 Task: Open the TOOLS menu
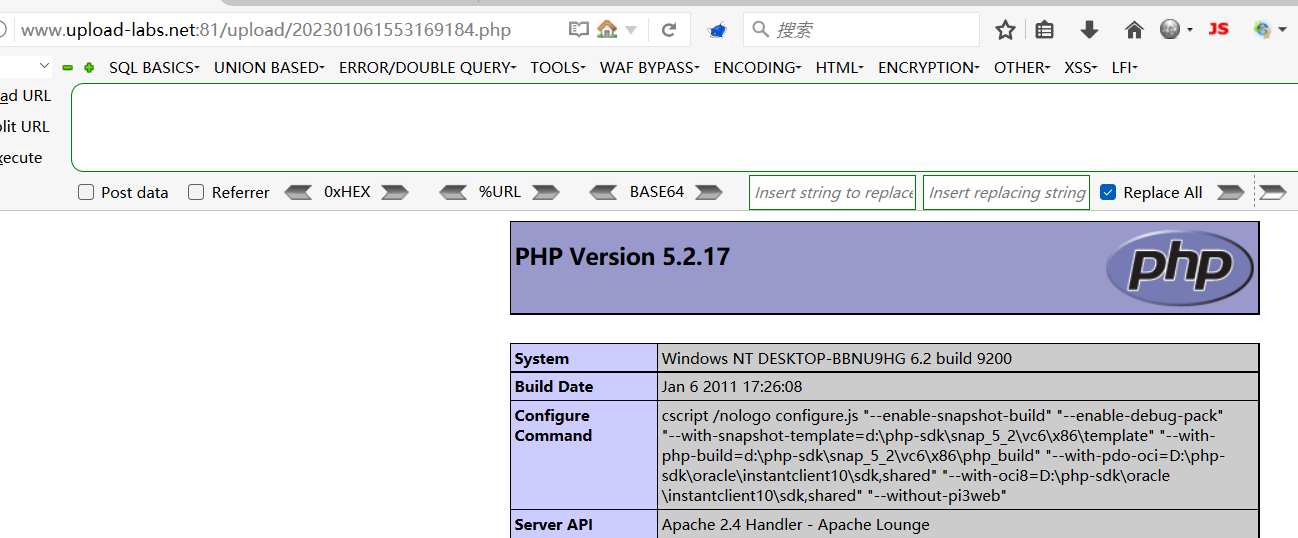(558, 68)
